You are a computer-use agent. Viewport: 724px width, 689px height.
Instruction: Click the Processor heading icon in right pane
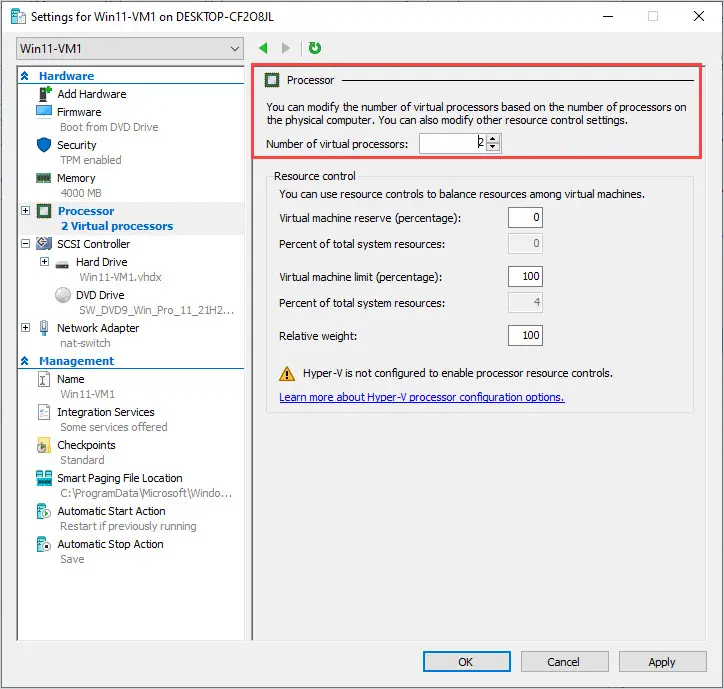point(272,80)
